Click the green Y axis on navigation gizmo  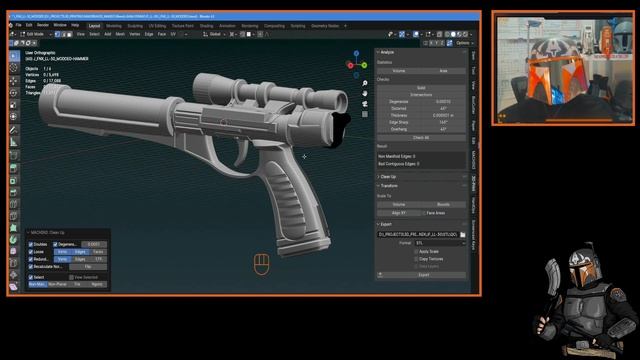tap(364, 65)
